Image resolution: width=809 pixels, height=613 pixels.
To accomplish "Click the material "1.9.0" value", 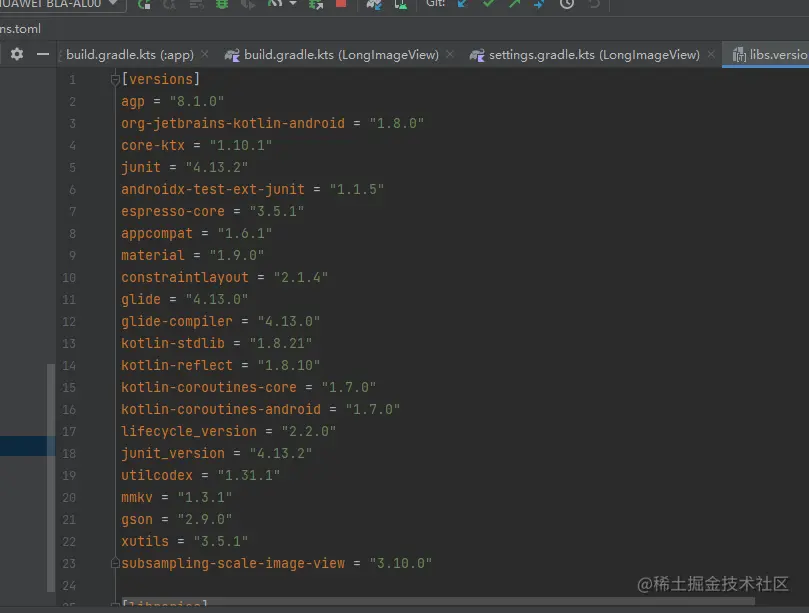I will [x=237, y=255].
